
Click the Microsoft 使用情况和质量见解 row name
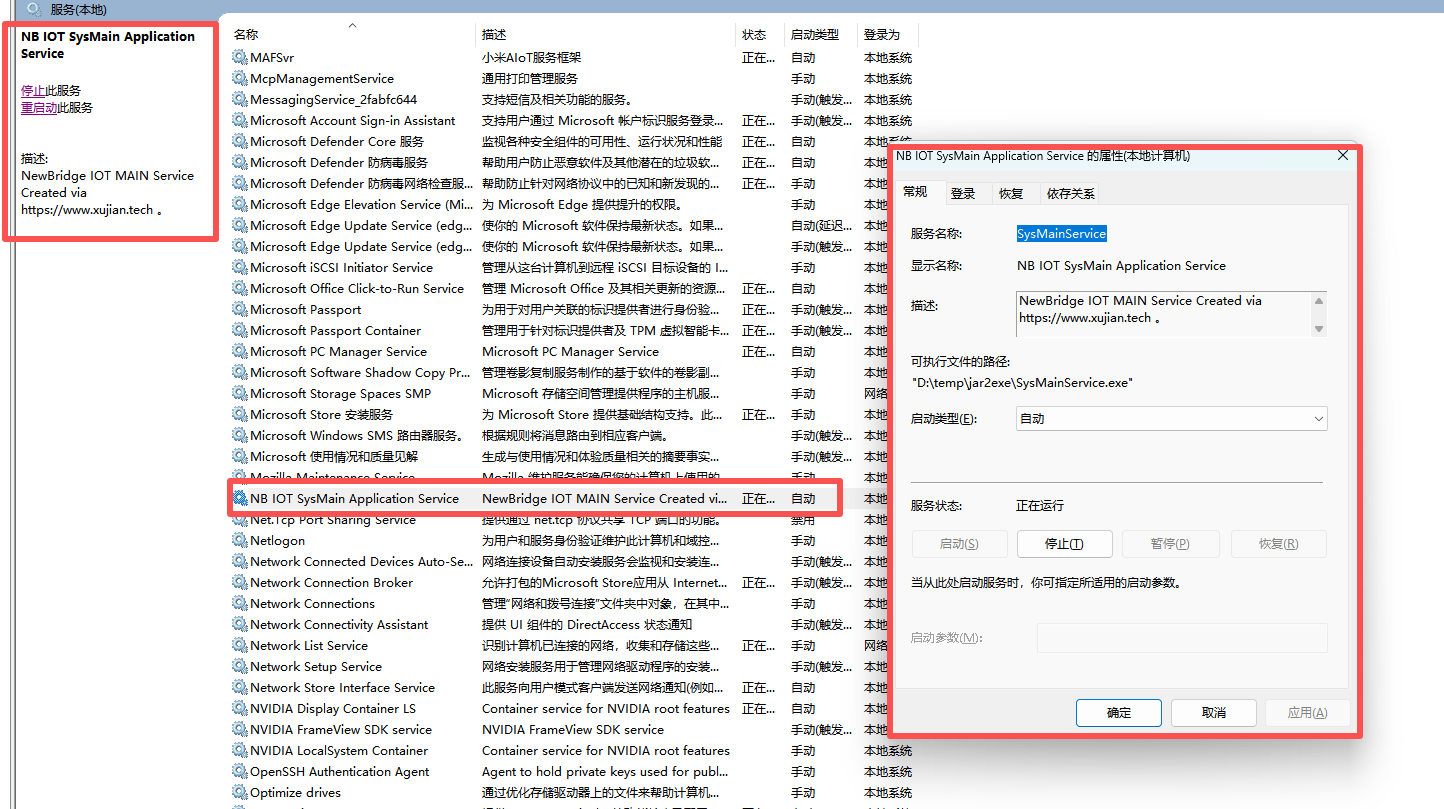[x=334, y=457]
